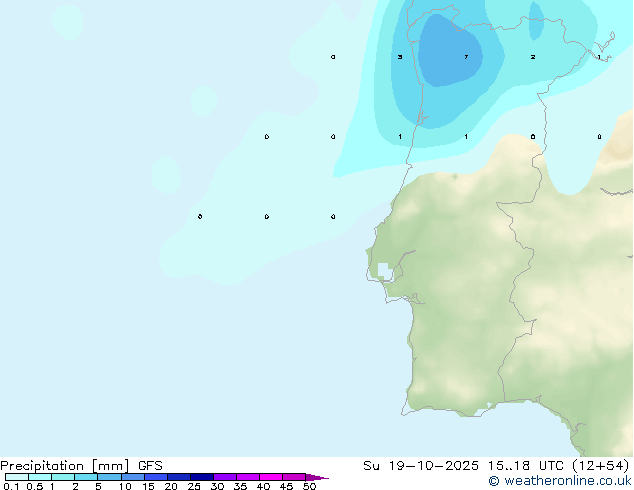Select the 2–5 mm legend color swatch

86,477
